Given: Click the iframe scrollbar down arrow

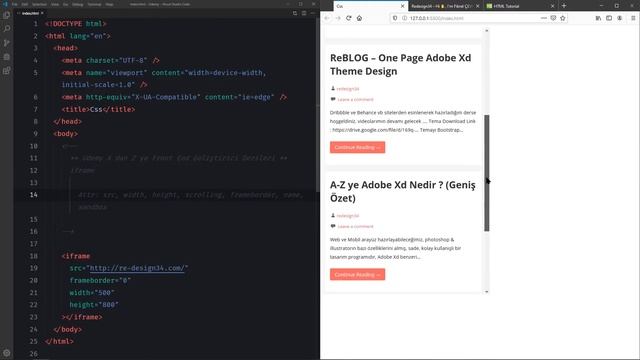Looking at the screenshot, I should pos(487,292).
